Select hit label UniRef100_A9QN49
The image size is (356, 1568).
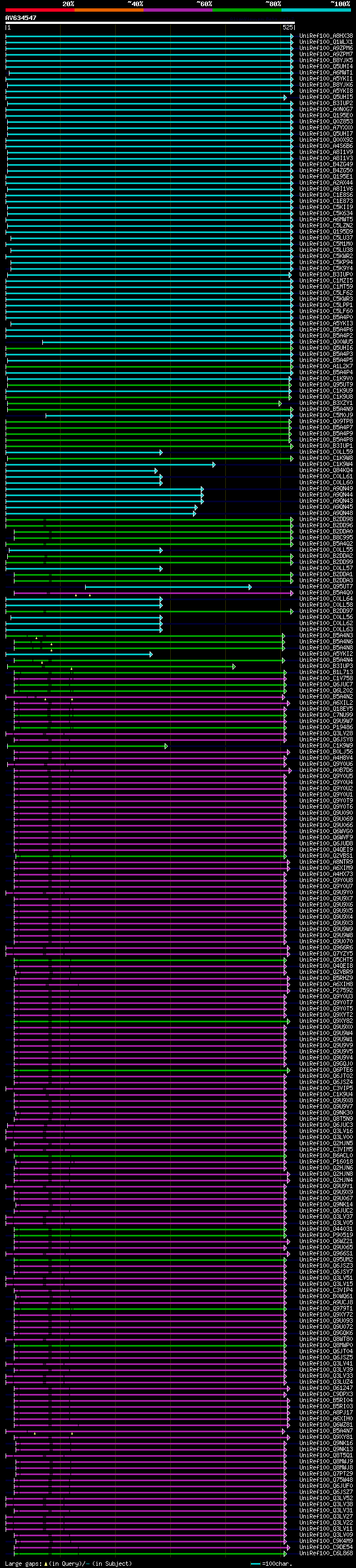coord(326,489)
